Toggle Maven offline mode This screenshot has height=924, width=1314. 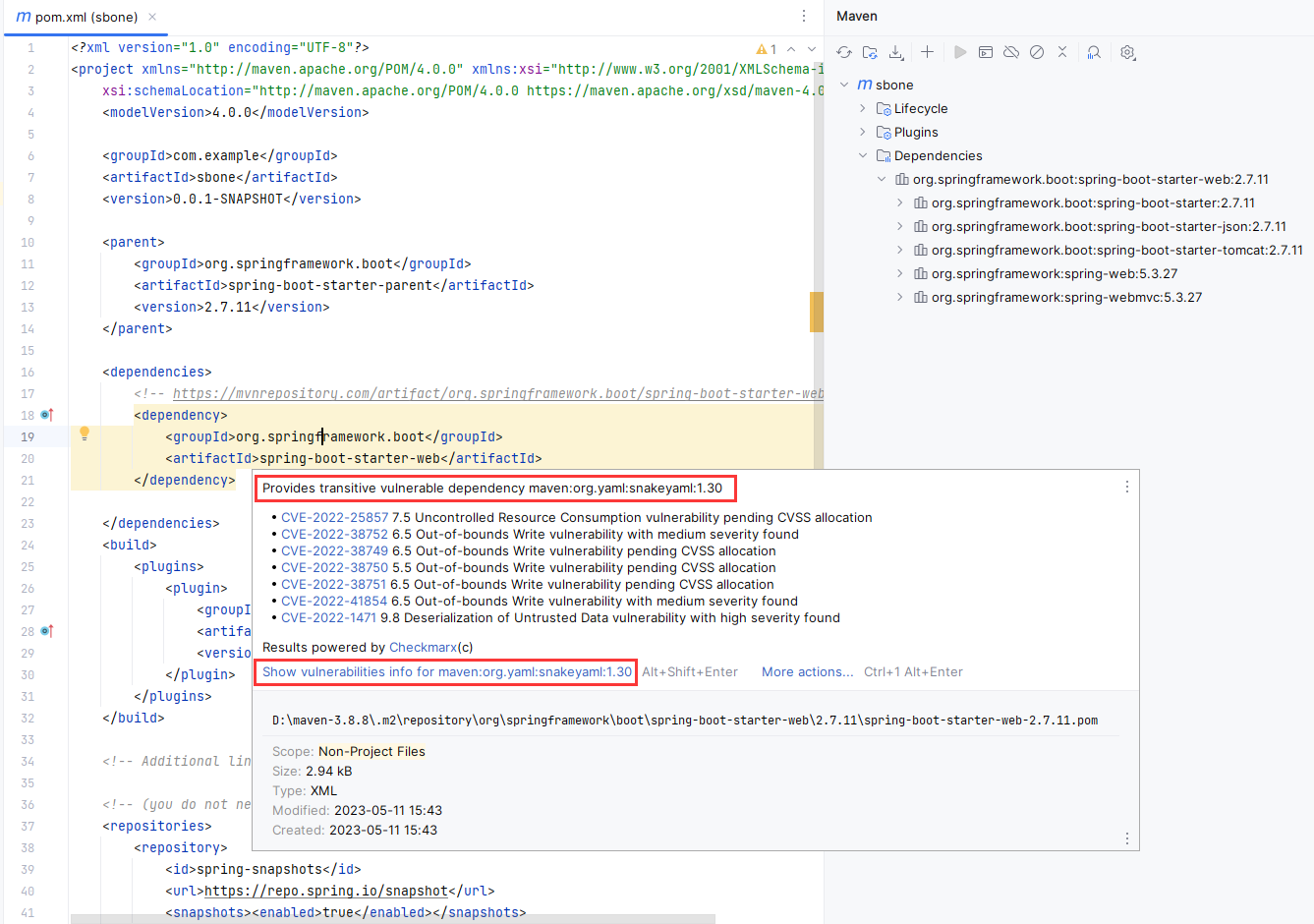(x=1011, y=52)
